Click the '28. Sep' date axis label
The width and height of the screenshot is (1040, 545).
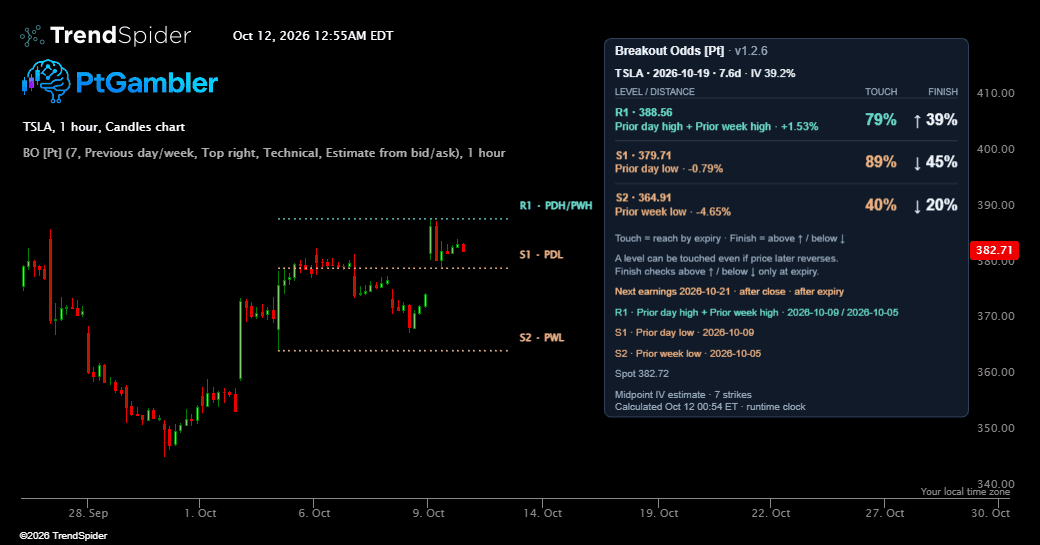point(88,513)
